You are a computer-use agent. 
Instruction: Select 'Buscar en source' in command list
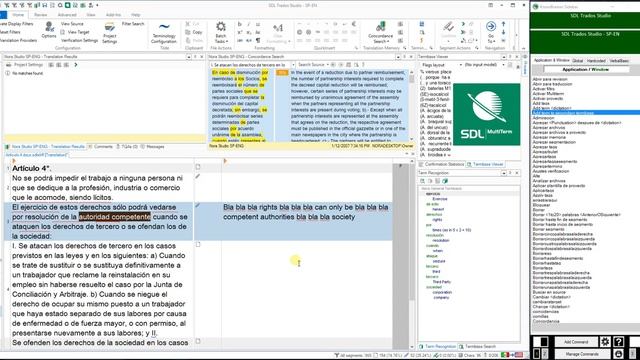(549, 292)
